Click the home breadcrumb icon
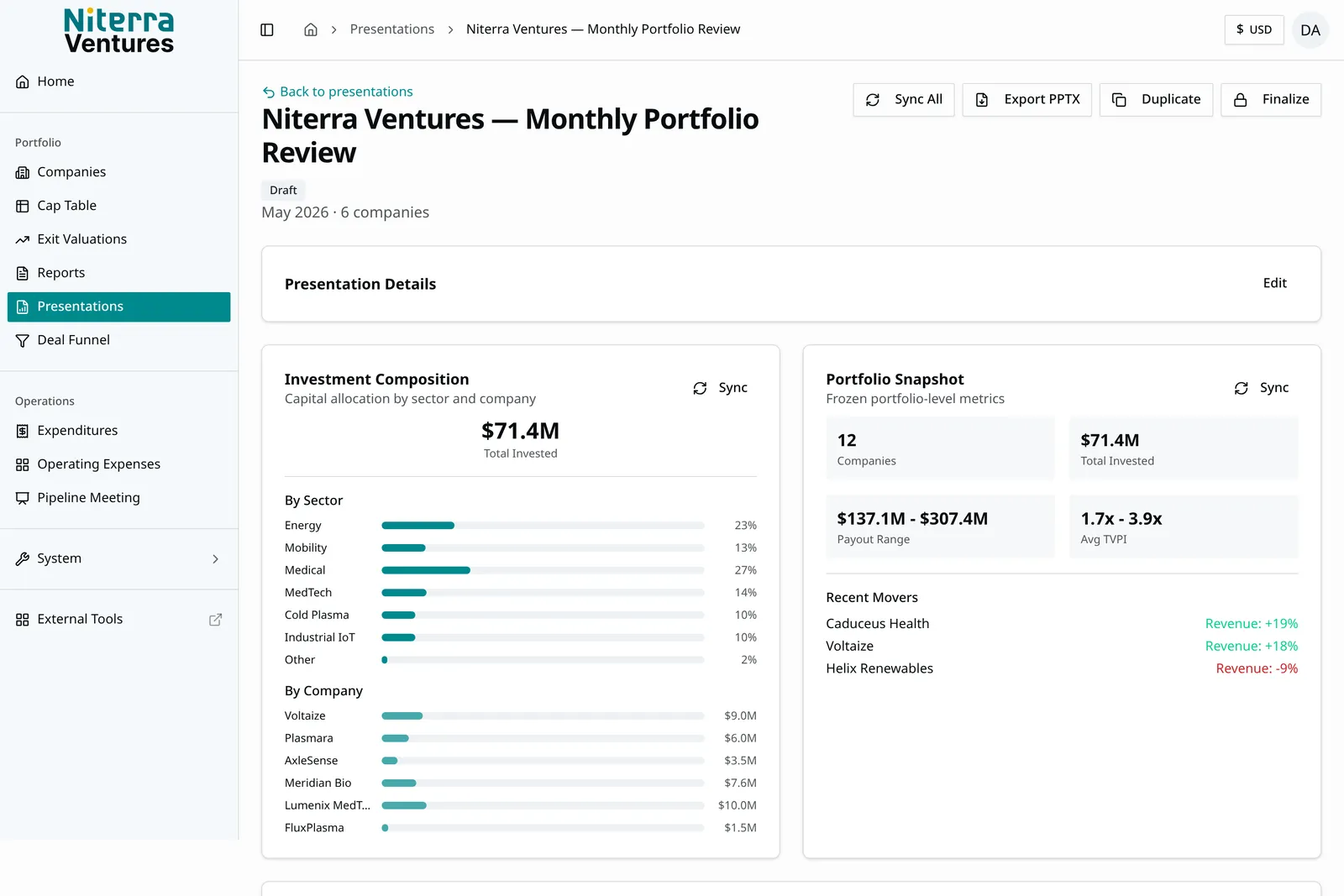 (311, 29)
